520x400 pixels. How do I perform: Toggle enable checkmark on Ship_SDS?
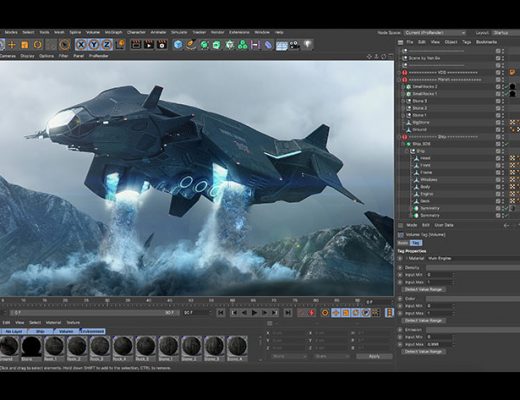tap(507, 144)
